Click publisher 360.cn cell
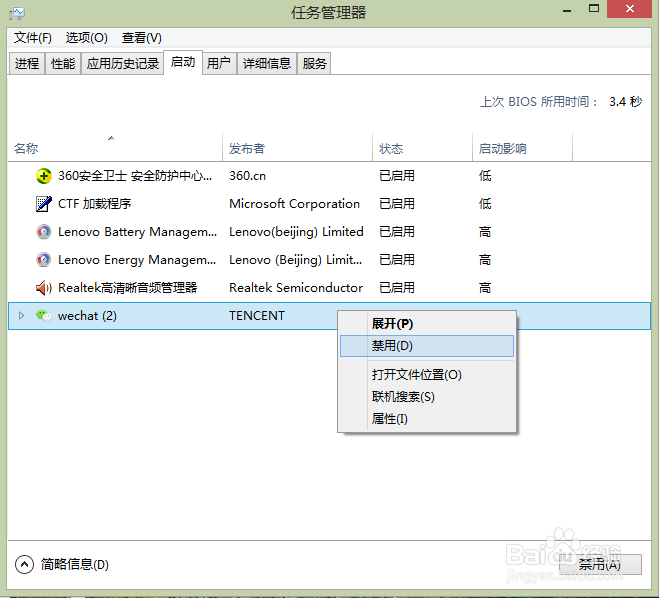The width and height of the screenshot is (659, 598). pyautogui.click(x=248, y=176)
